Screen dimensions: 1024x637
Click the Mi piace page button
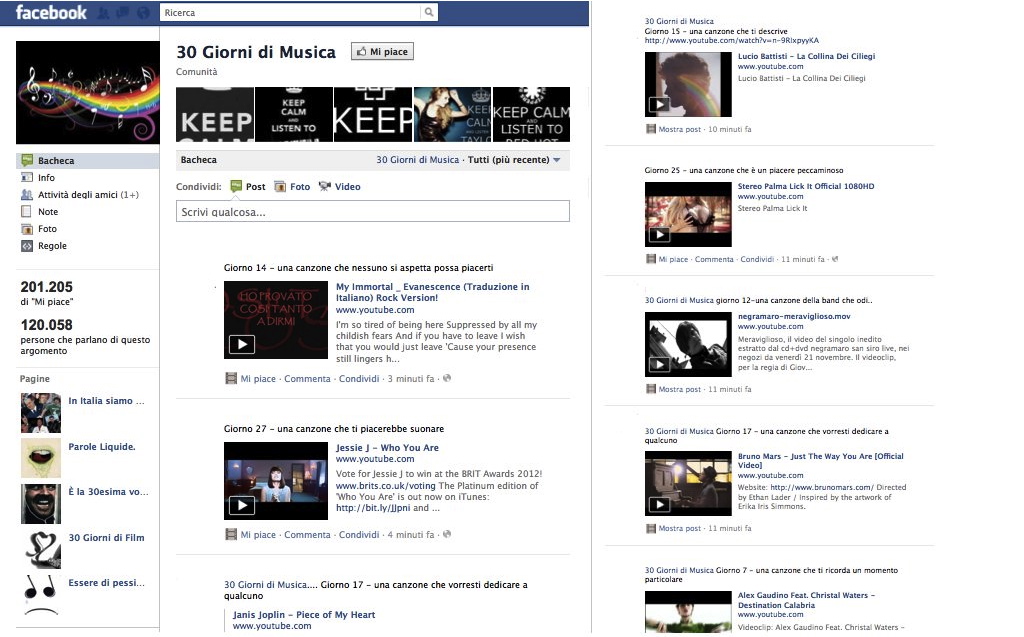(382, 52)
